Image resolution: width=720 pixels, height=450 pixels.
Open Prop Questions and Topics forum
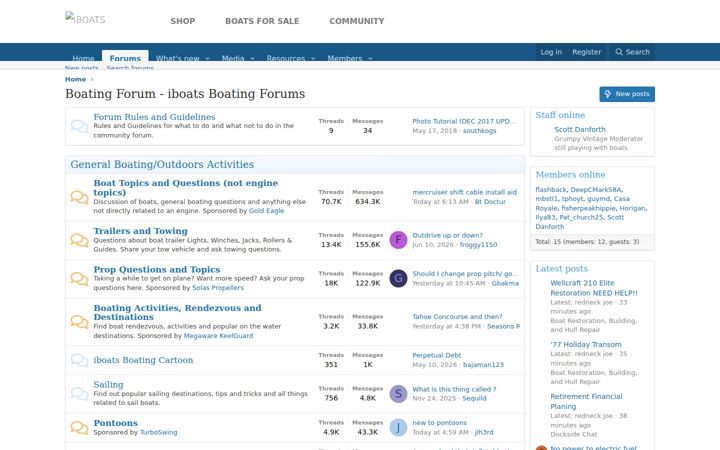[x=157, y=269]
